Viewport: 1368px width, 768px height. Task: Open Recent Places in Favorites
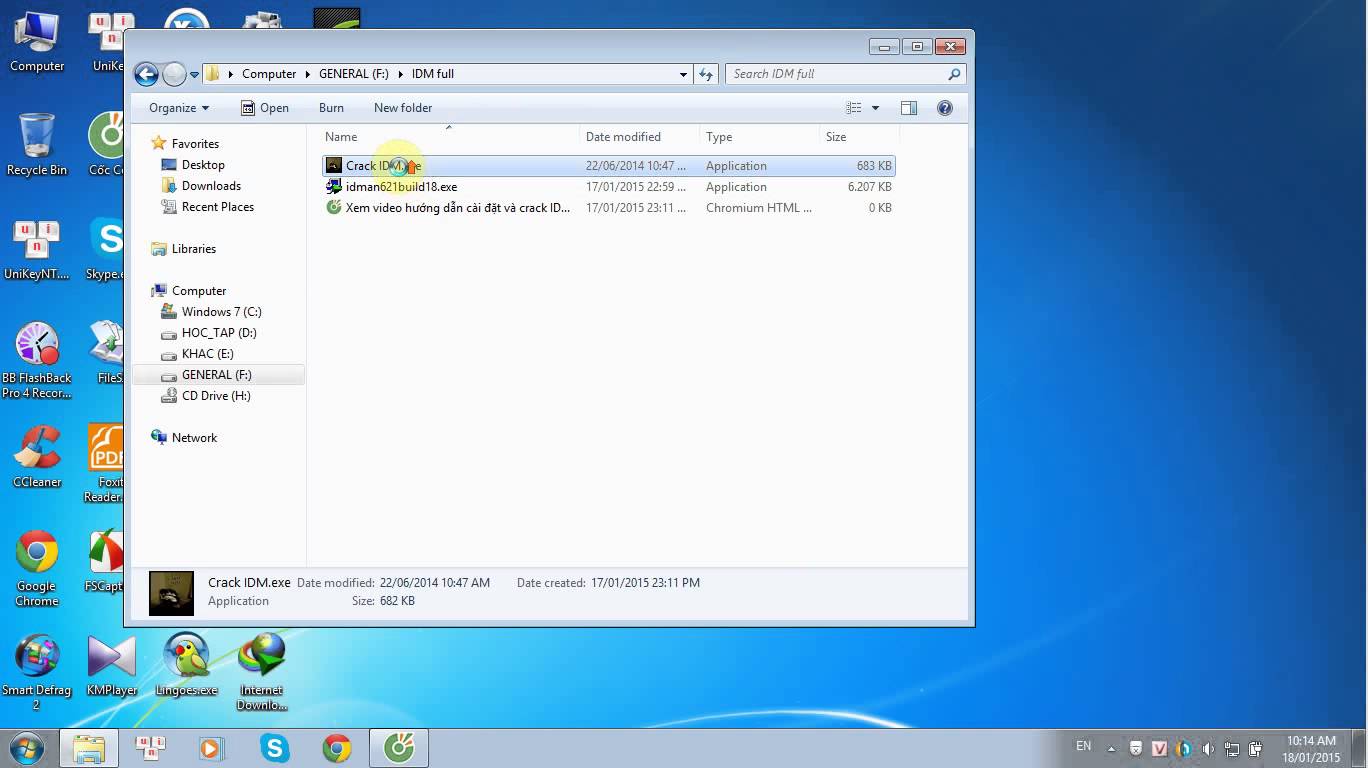point(218,207)
